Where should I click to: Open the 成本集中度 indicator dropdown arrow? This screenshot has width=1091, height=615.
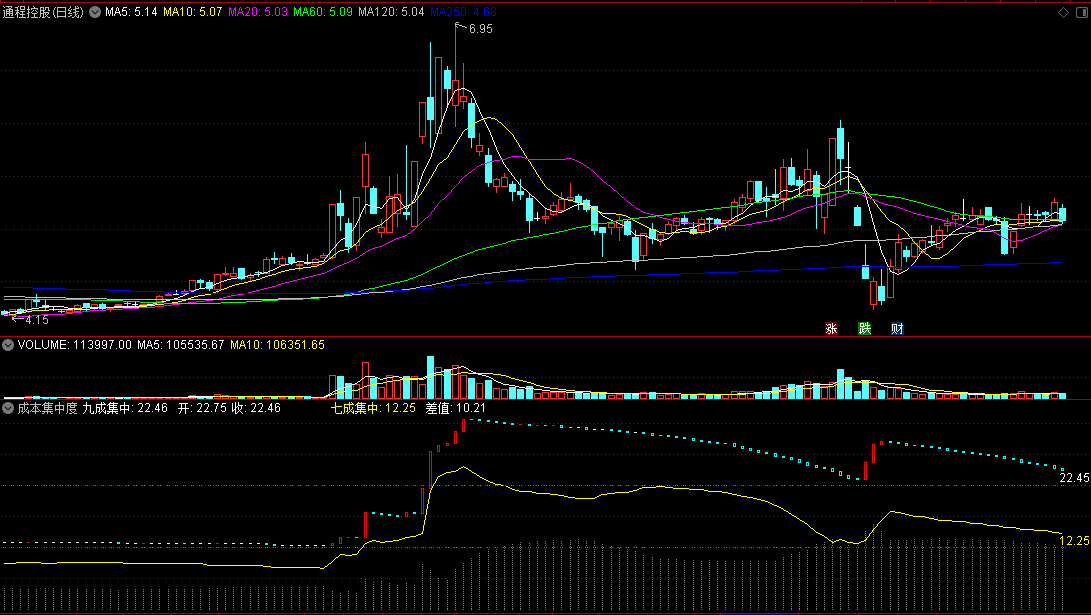pyautogui.click(x=8, y=408)
